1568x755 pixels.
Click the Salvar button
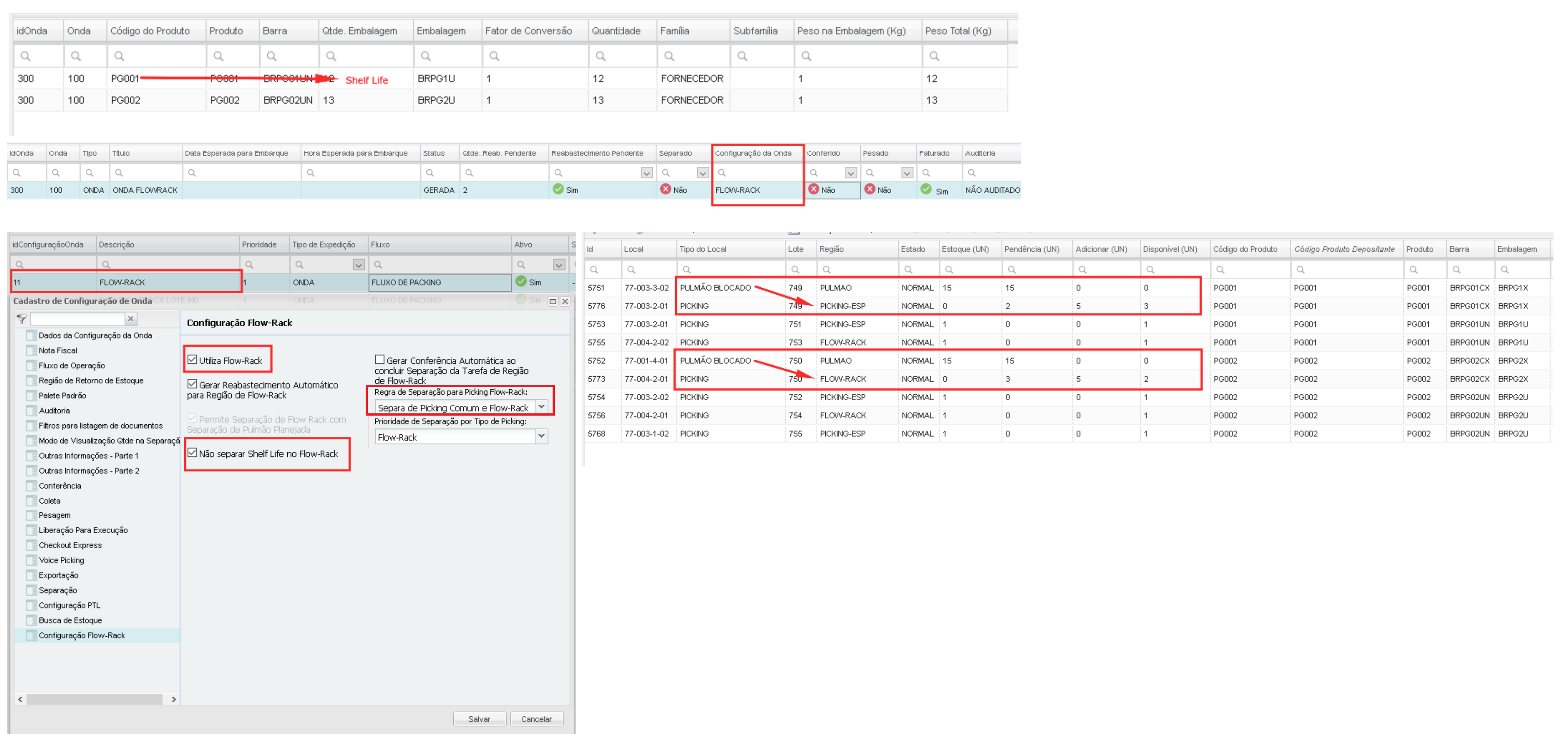[479, 719]
